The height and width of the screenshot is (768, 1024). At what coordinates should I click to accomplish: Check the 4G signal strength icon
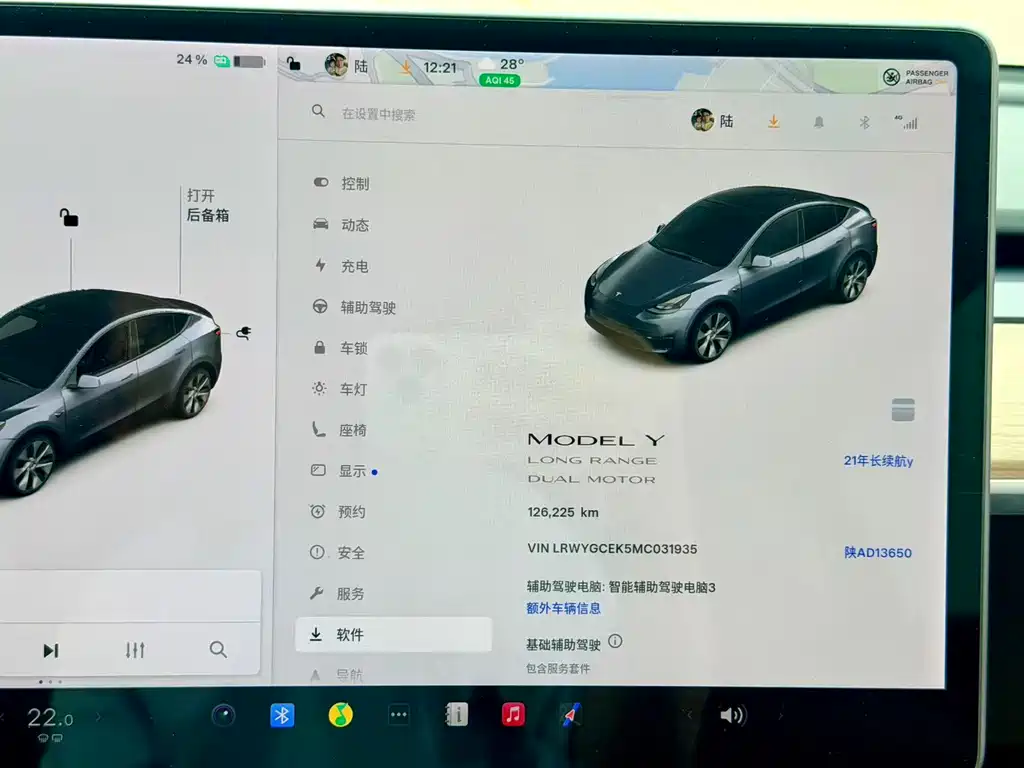coord(907,122)
